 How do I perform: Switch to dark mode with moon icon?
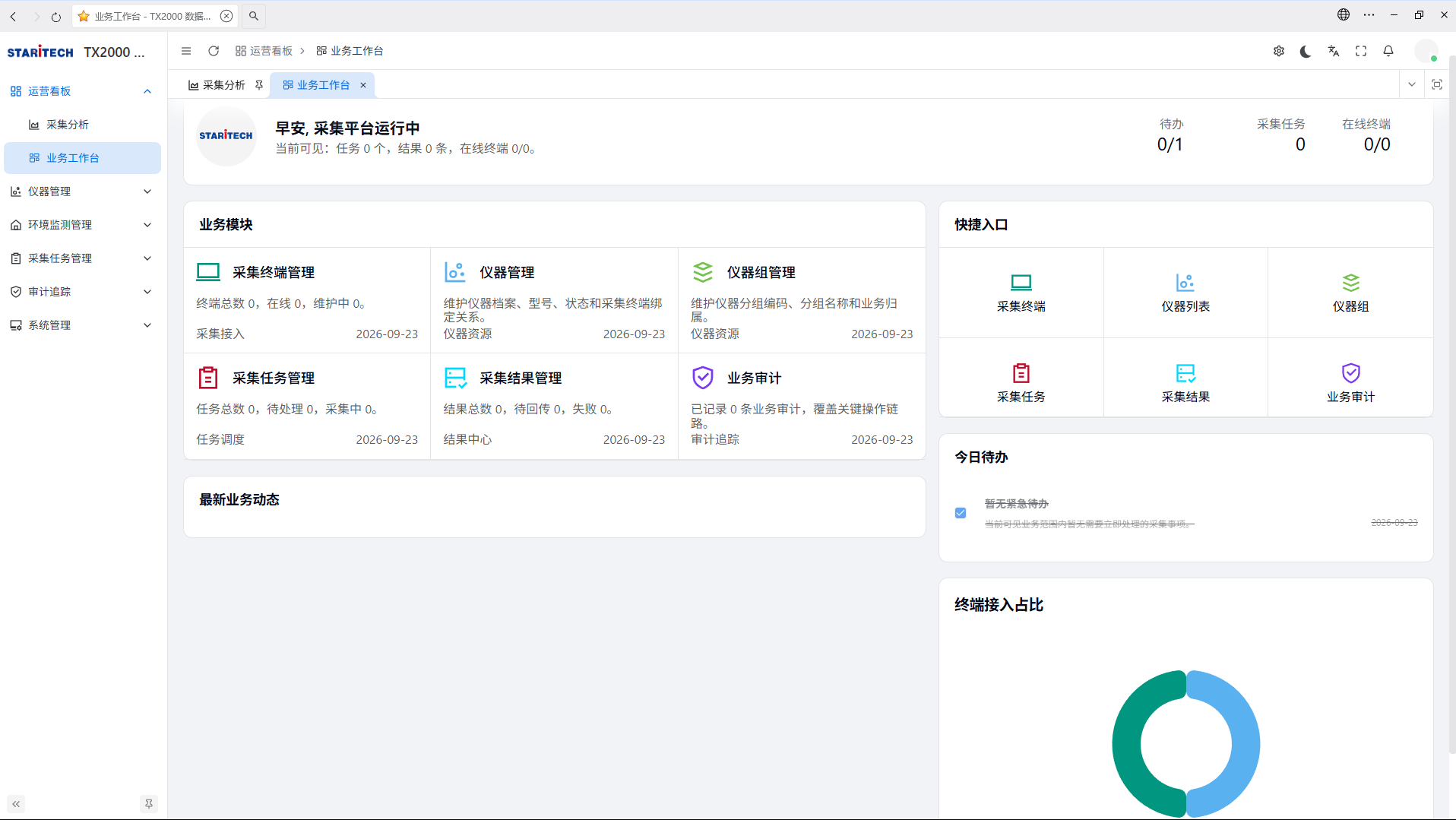pos(1306,51)
